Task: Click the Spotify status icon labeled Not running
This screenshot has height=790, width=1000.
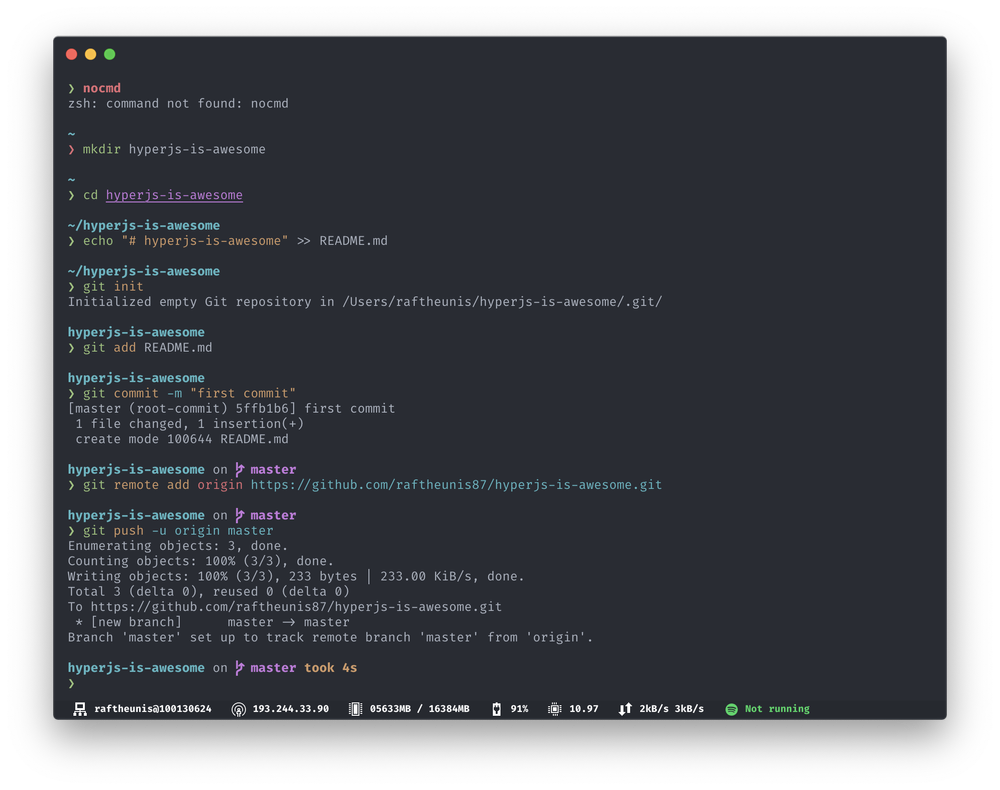Action: pyautogui.click(x=731, y=708)
